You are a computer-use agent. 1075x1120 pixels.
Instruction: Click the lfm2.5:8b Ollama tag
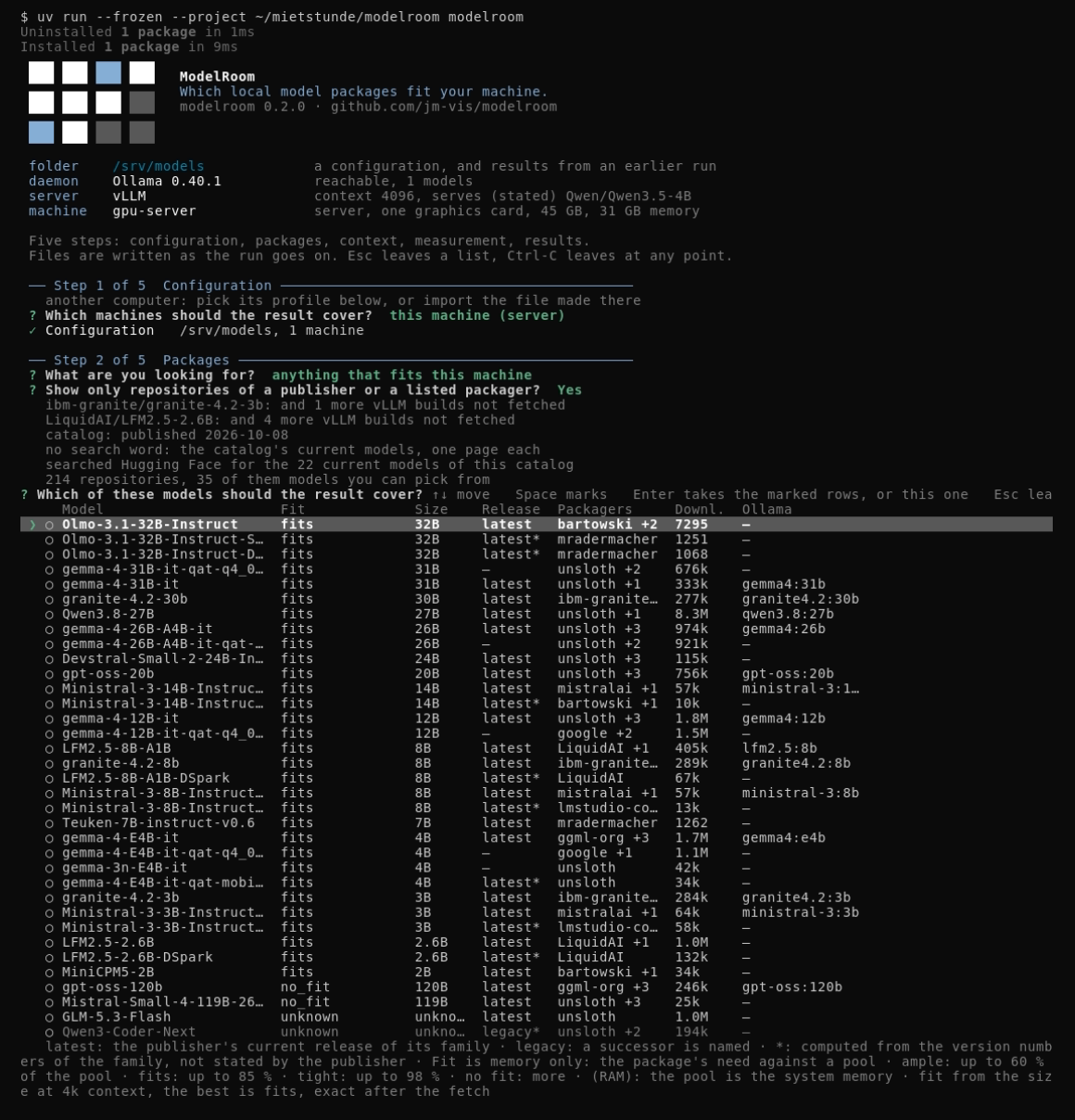(779, 748)
